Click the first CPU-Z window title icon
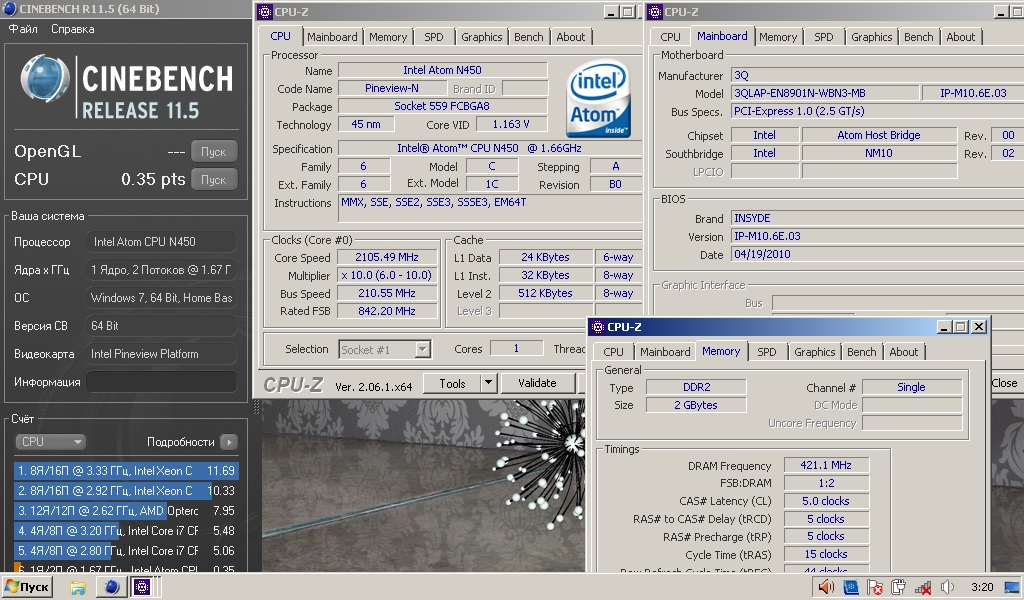Image resolution: width=1024 pixels, height=600 pixels. (x=264, y=11)
